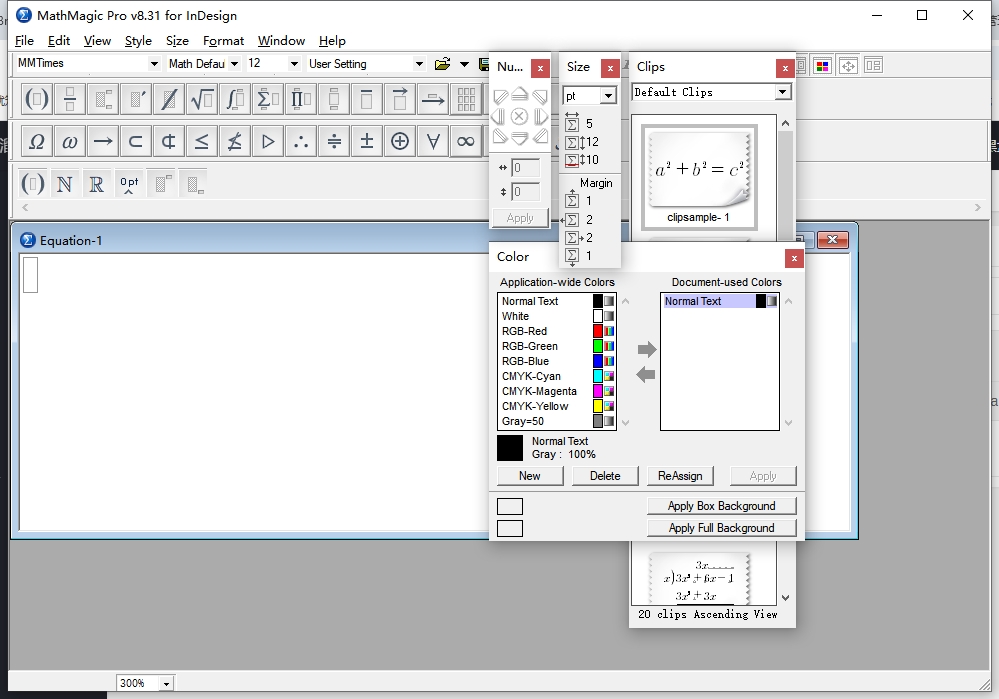Insert the omega symbol
Viewport: 999px width, 699px height.
click(x=70, y=141)
